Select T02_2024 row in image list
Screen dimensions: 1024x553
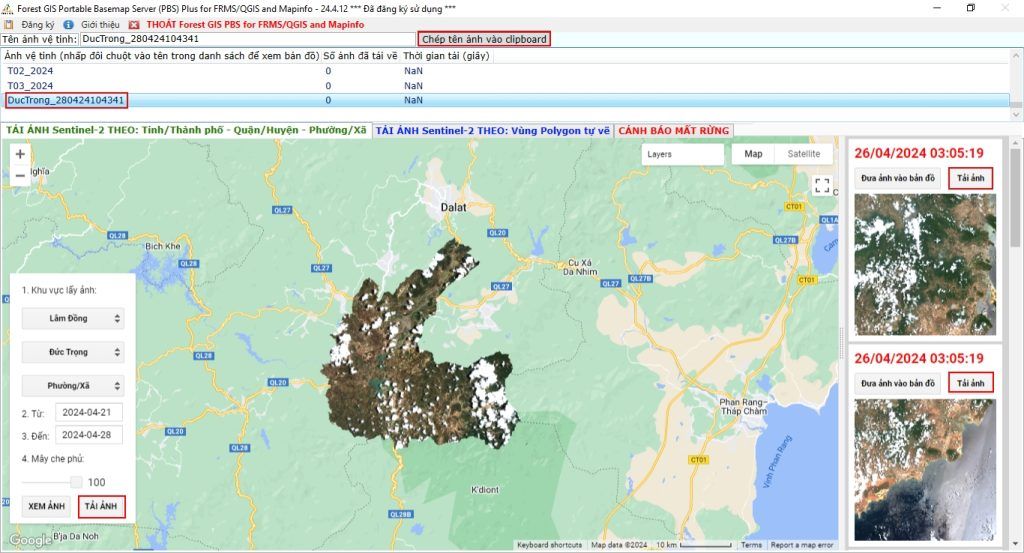click(30, 71)
